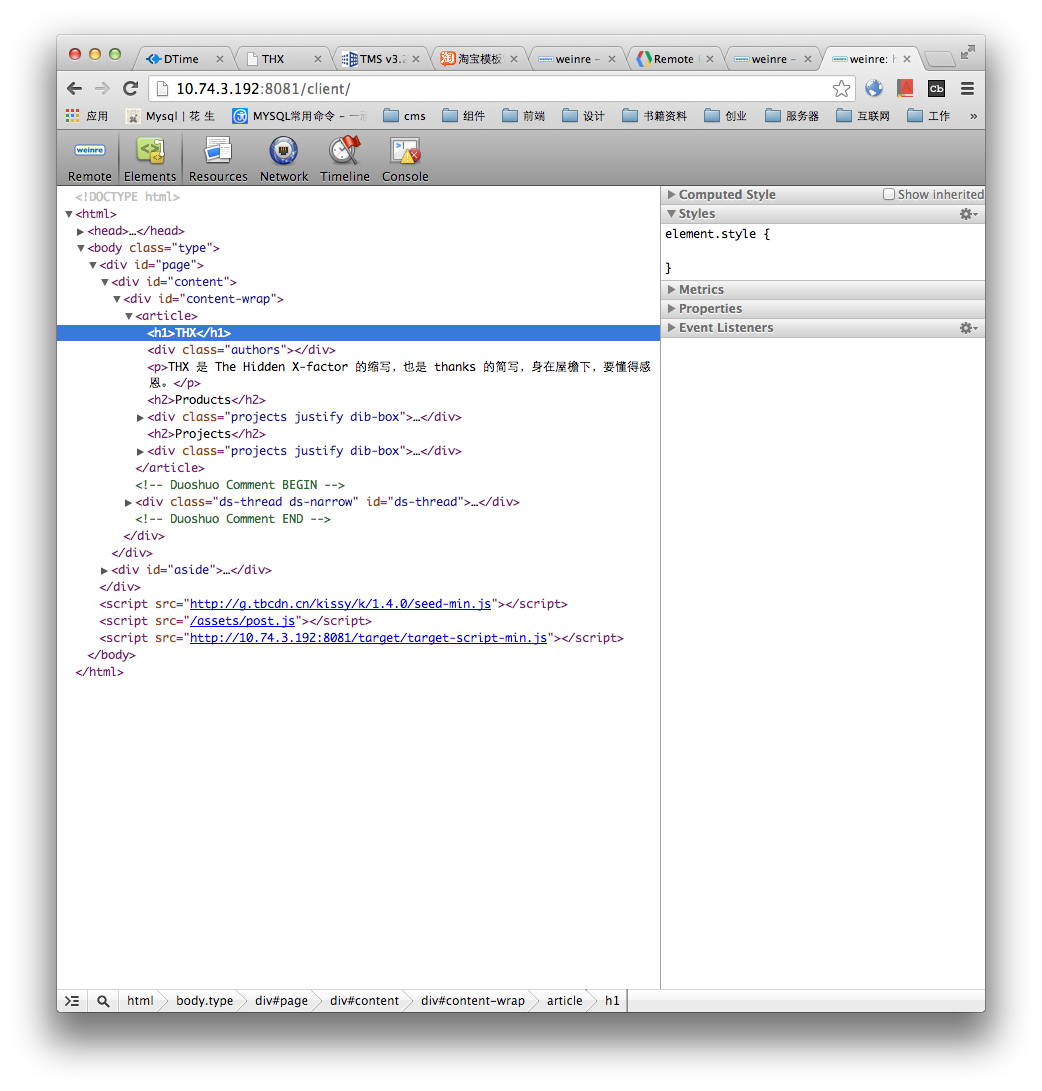Open the target-script-min.js link
This screenshot has height=1091, width=1042.
click(x=368, y=638)
